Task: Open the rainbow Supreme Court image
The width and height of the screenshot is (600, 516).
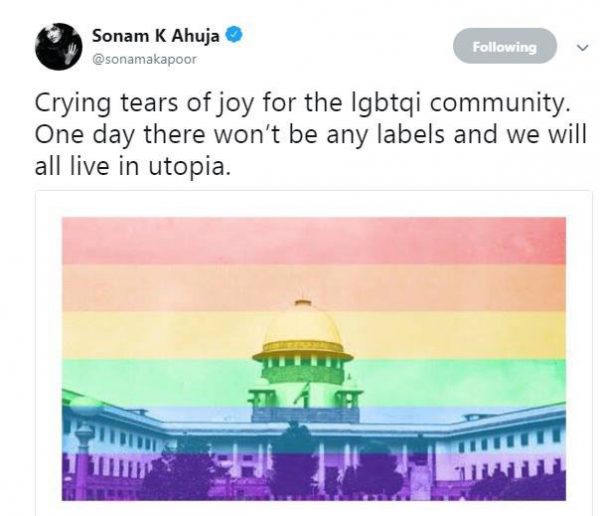Action: [x=314, y=359]
